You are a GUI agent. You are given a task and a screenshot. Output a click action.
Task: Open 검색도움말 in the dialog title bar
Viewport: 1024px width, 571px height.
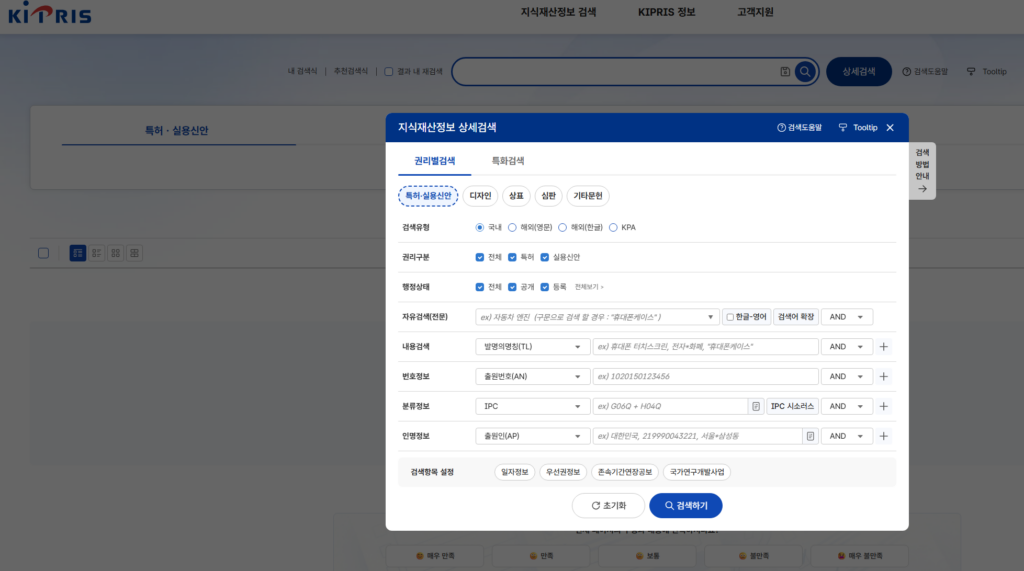[x=799, y=127]
